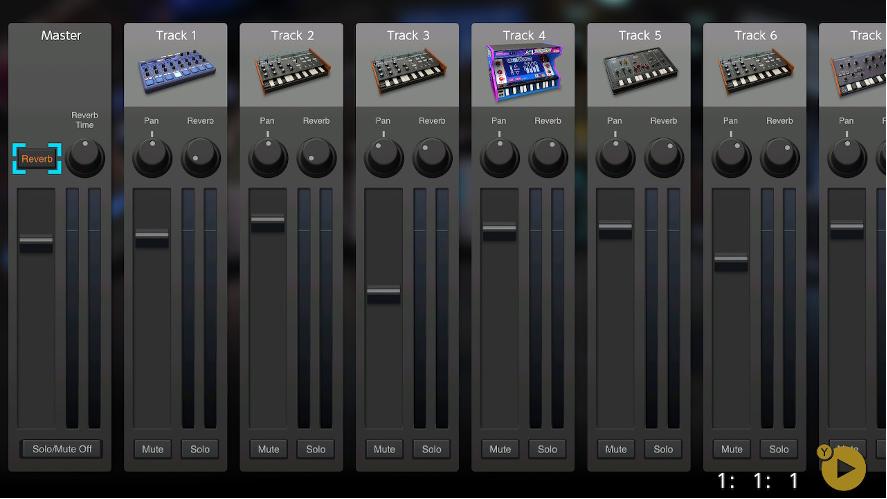Click the Track 1 Pan knob
The image size is (887, 499).
pos(152,157)
